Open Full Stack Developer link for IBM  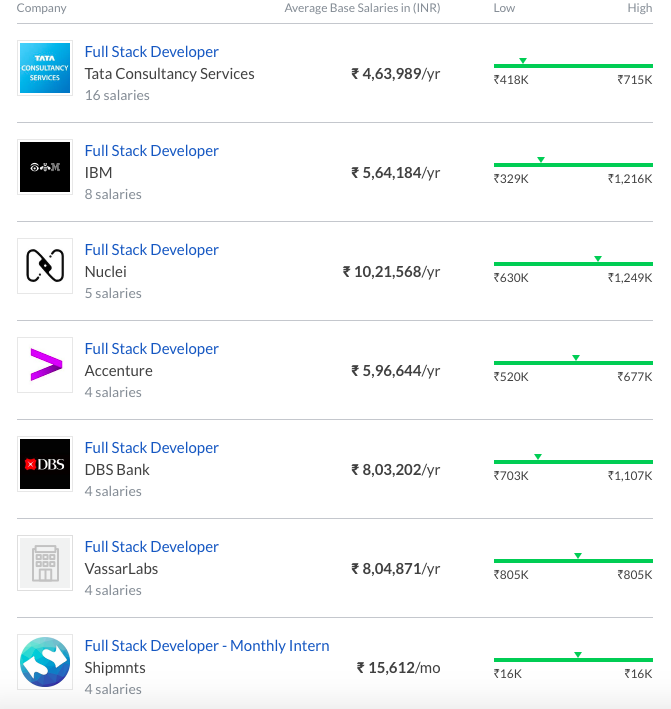pos(151,151)
